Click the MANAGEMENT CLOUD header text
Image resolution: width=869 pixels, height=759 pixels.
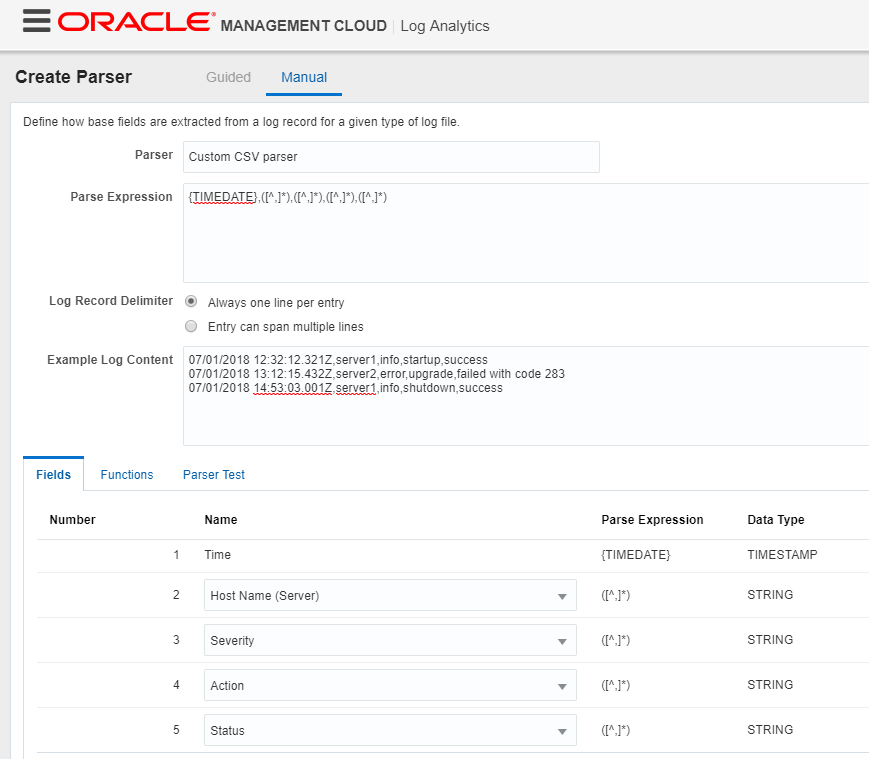[x=304, y=26]
